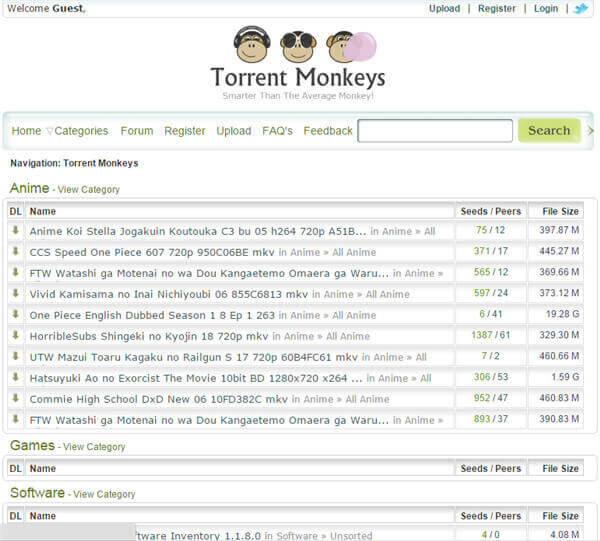The height and width of the screenshot is (541, 600).
Task: Click Seeds / Peers header in Anime table
Action: click(x=491, y=211)
